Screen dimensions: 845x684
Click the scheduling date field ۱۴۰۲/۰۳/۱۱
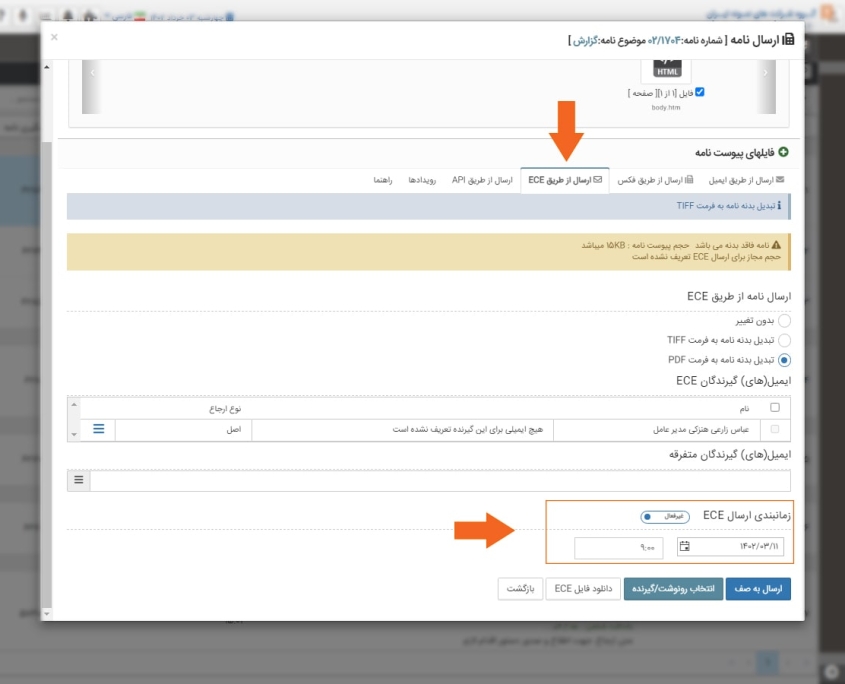coord(731,547)
